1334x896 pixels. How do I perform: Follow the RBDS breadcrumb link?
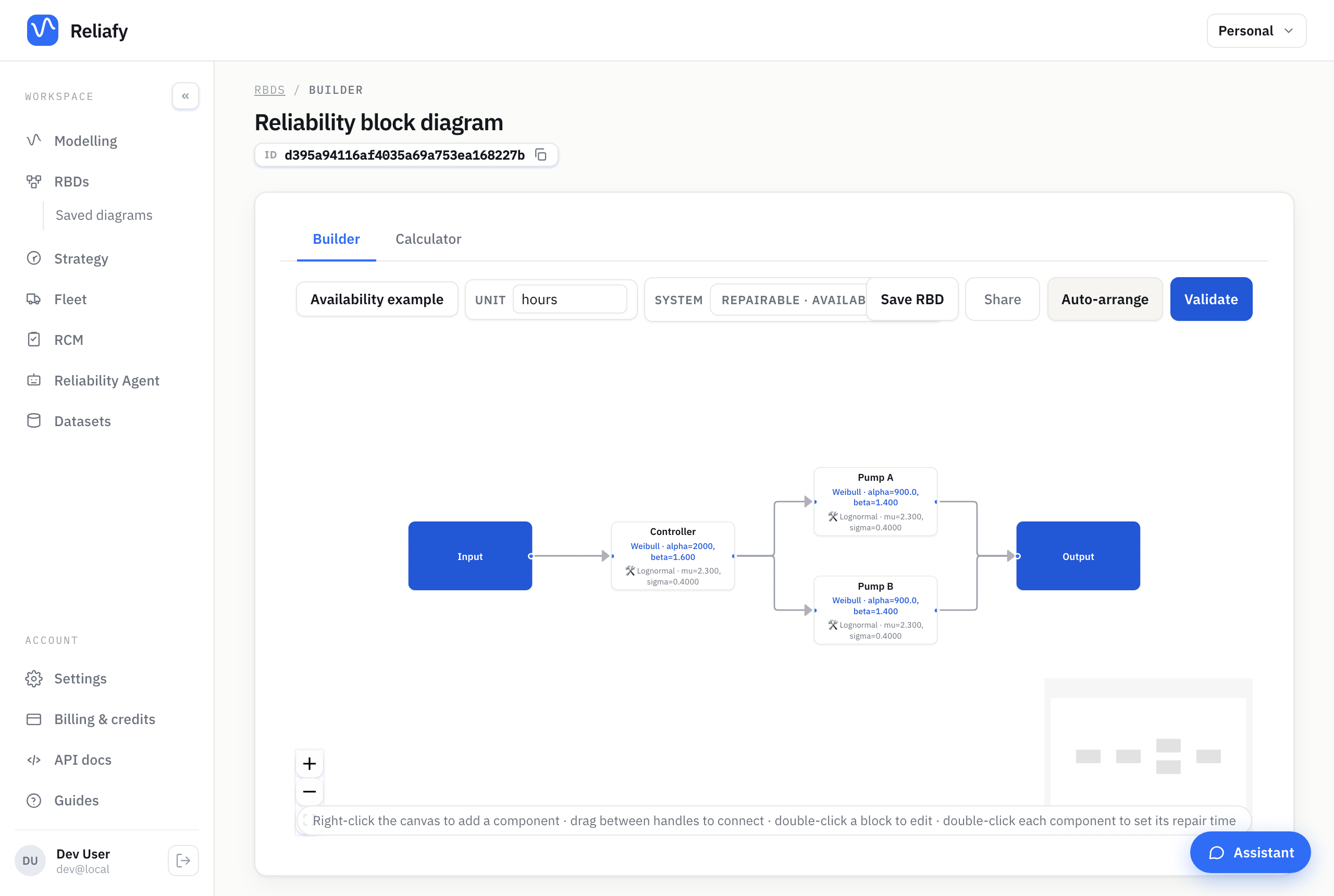click(x=269, y=90)
